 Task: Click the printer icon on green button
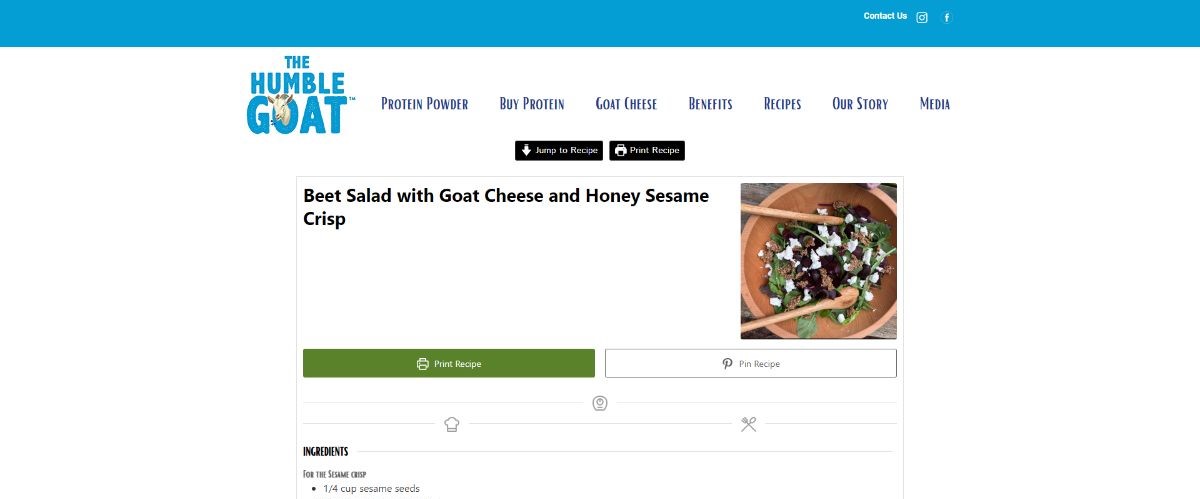(x=423, y=364)
